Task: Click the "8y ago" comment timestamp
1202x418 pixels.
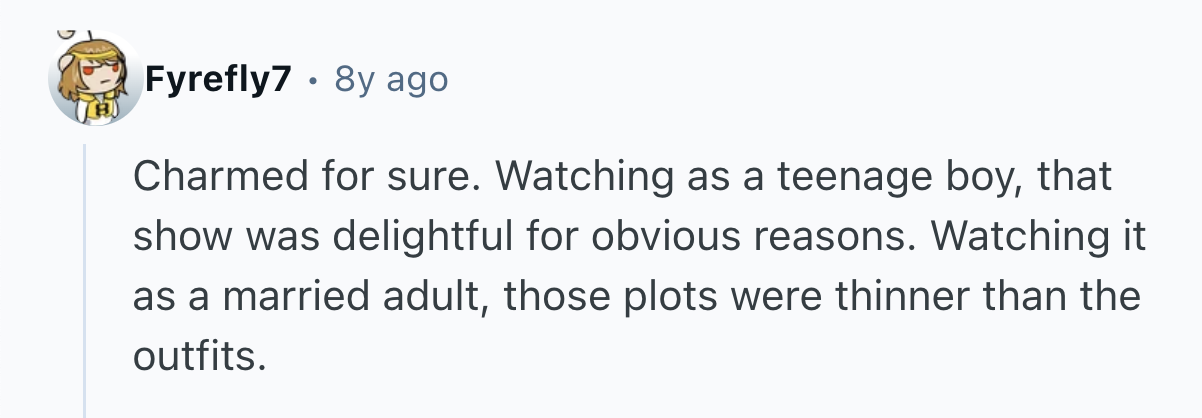Action: (391, 80)
